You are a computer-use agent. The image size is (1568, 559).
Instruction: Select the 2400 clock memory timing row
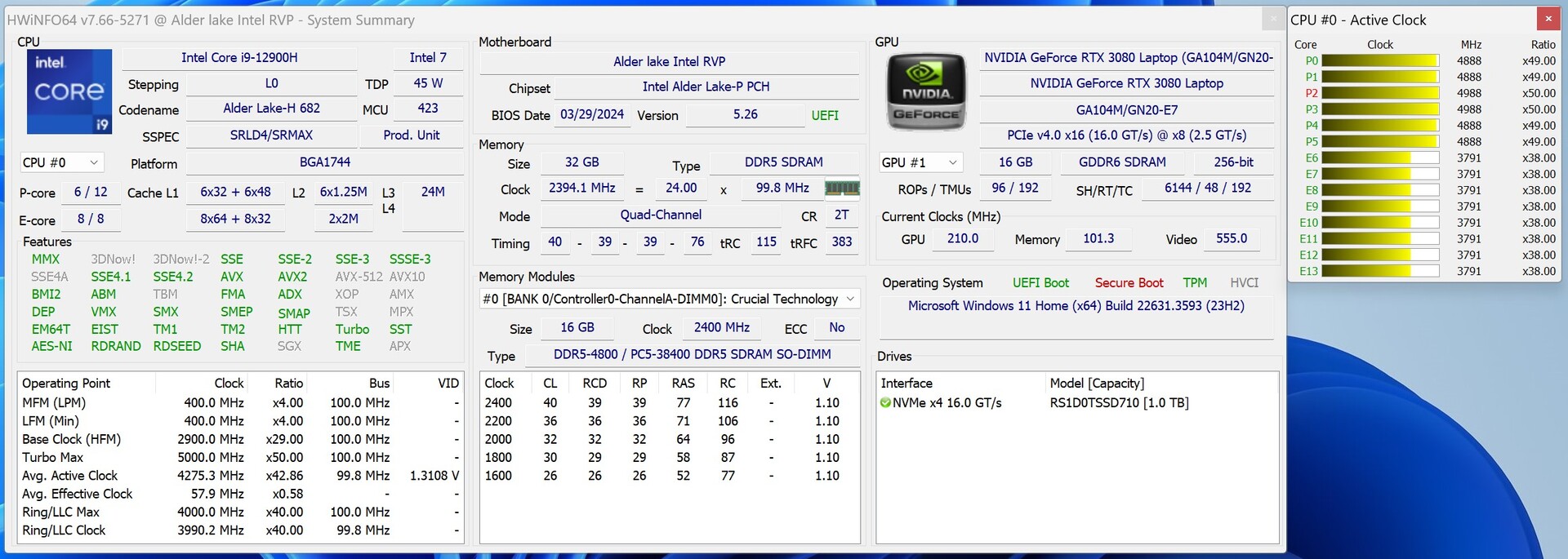669,403
